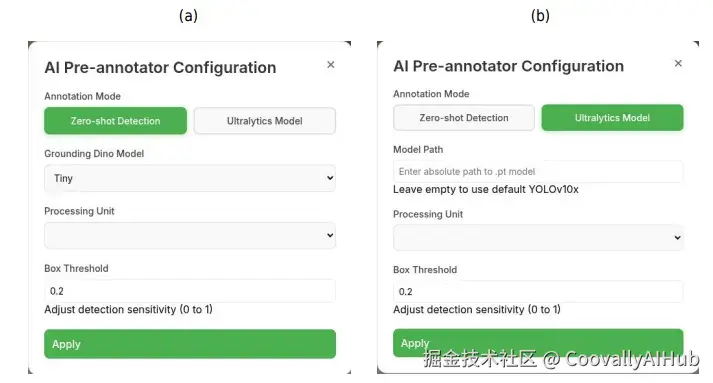Click the Box Threshold field in right dialog
The width and height of the screenshot is (713, 383).
point(538,292)
